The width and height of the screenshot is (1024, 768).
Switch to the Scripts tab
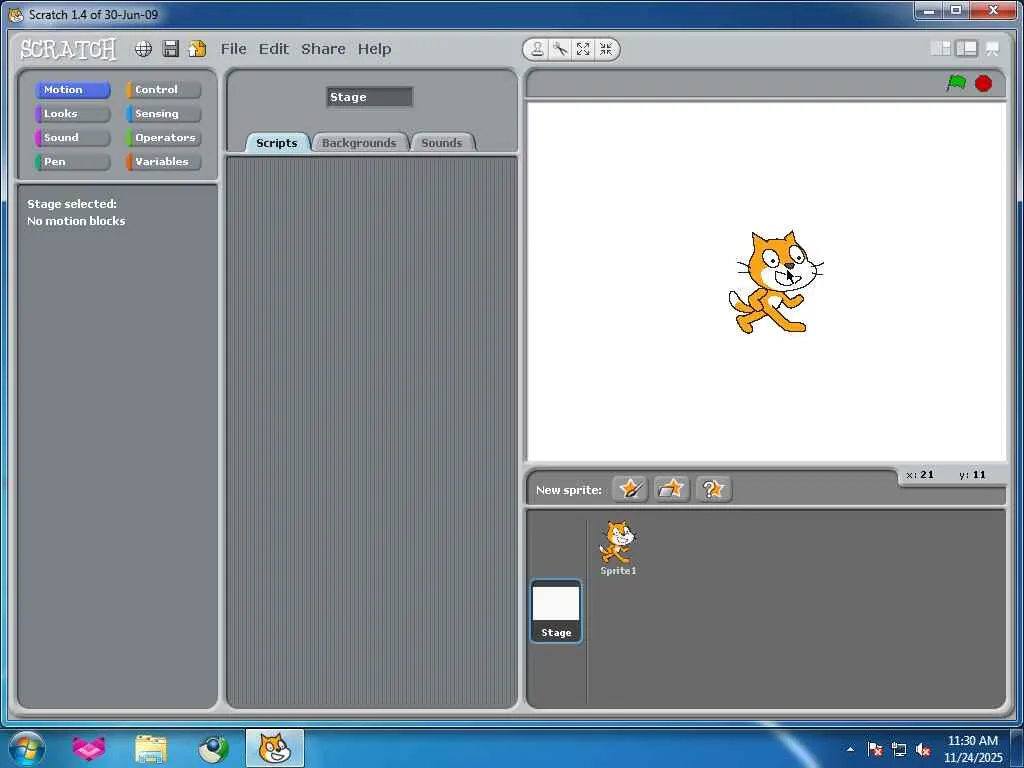pos(277,142)
